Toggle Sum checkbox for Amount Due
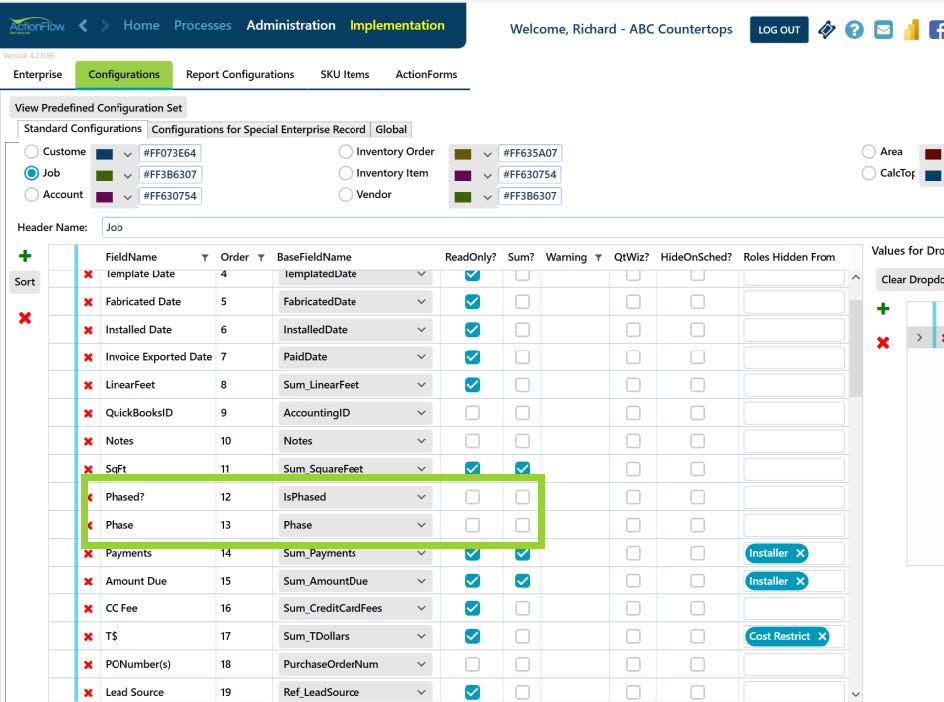Screen dimensions: 944x702 click(x=523, y=581)
